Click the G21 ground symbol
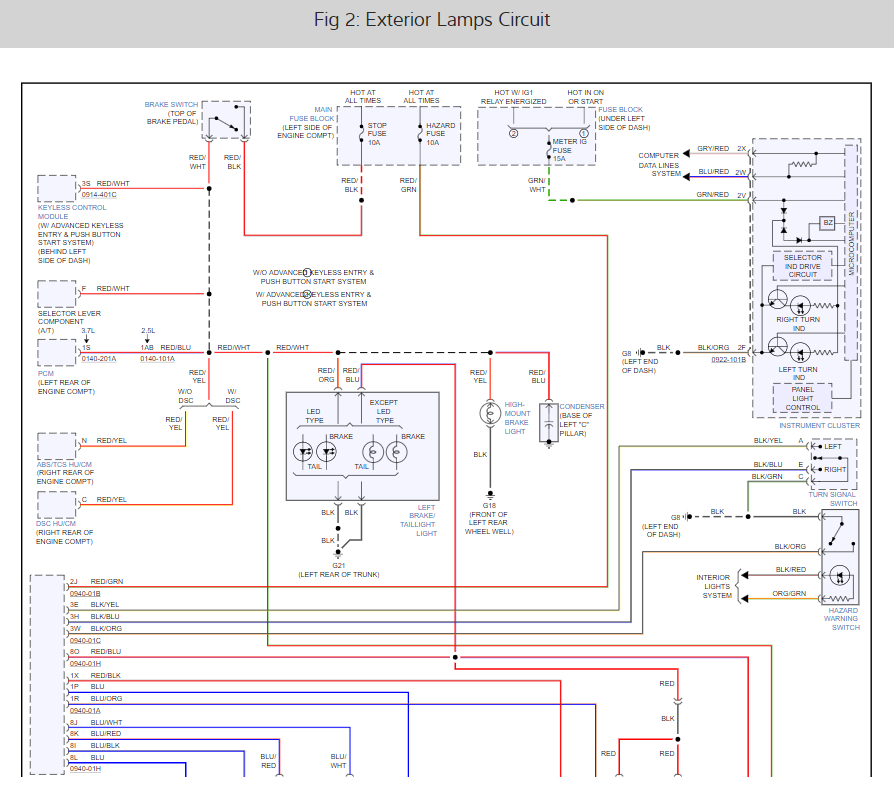This screenshot has height=811, width=894. [338, 552]
